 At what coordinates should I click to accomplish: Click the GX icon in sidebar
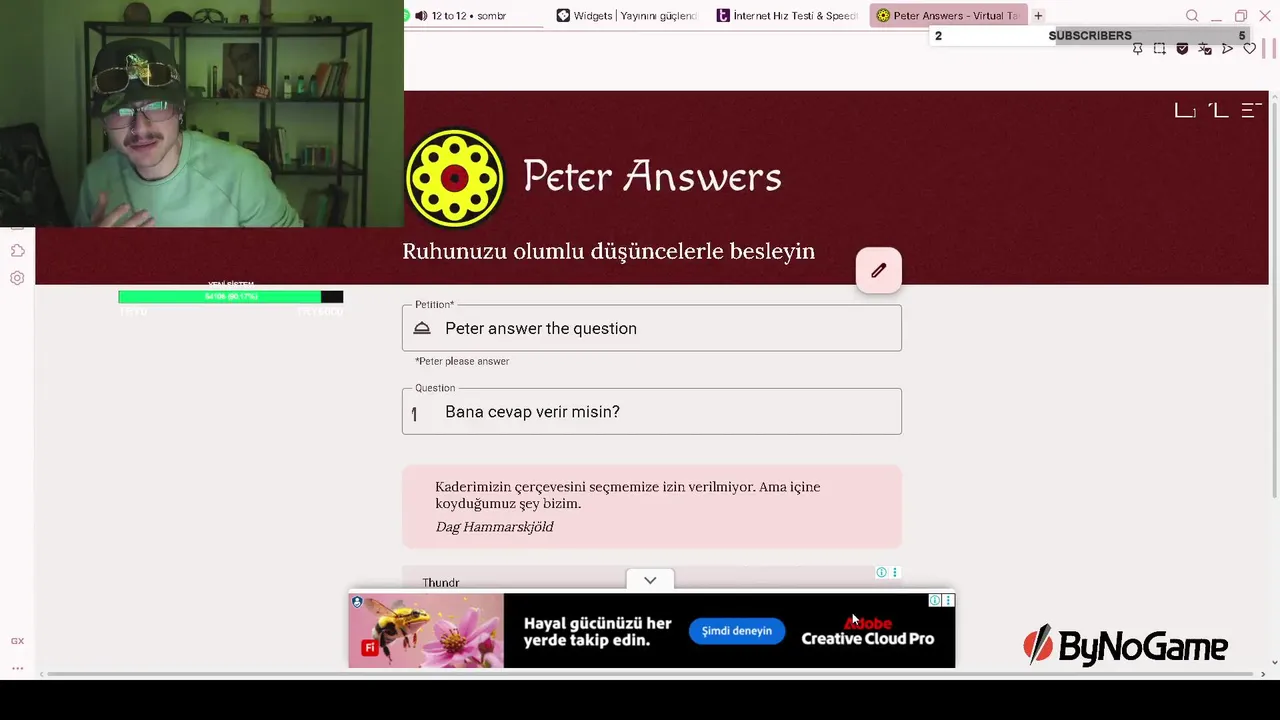click(17, 641)
